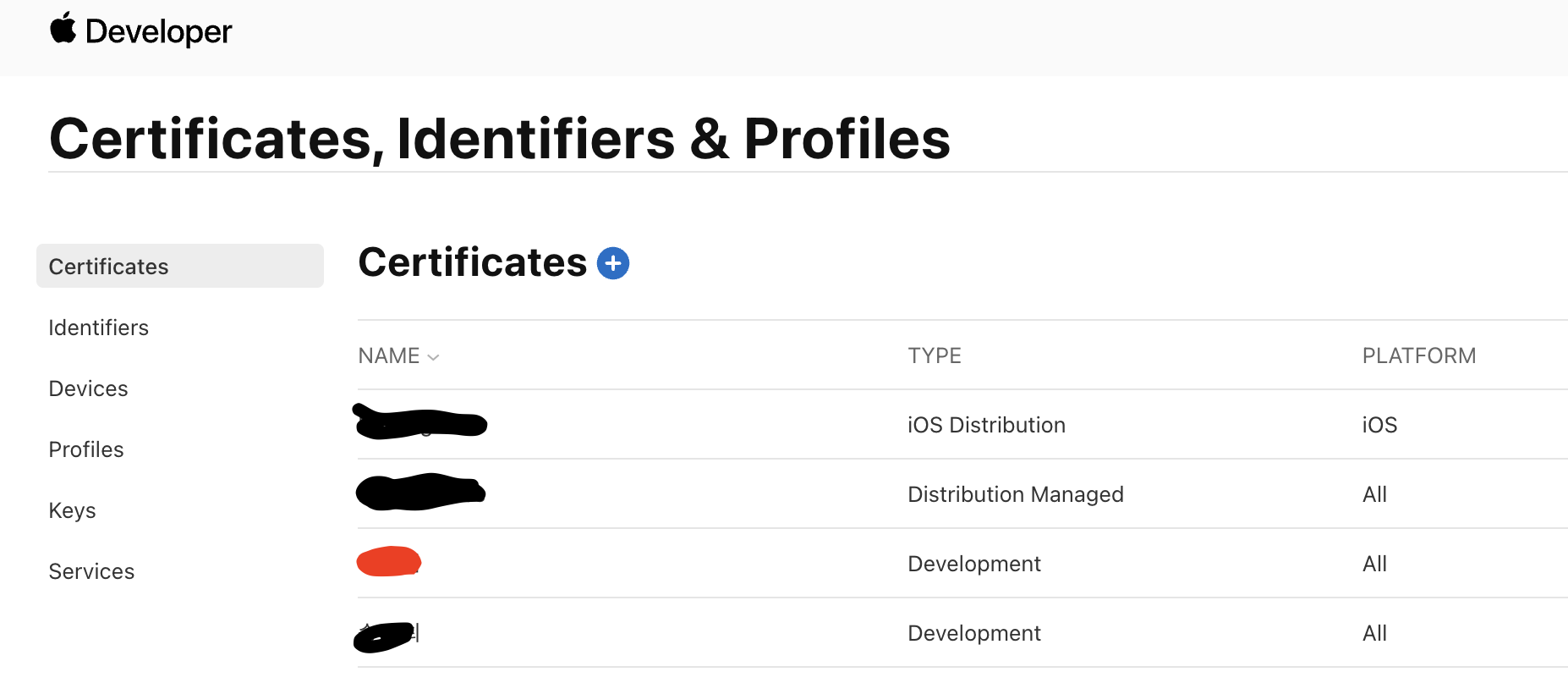Open the Distribution Managed certificate row
The width and height of the screenshot is (1568, 694).
click(x=962, y=494)
